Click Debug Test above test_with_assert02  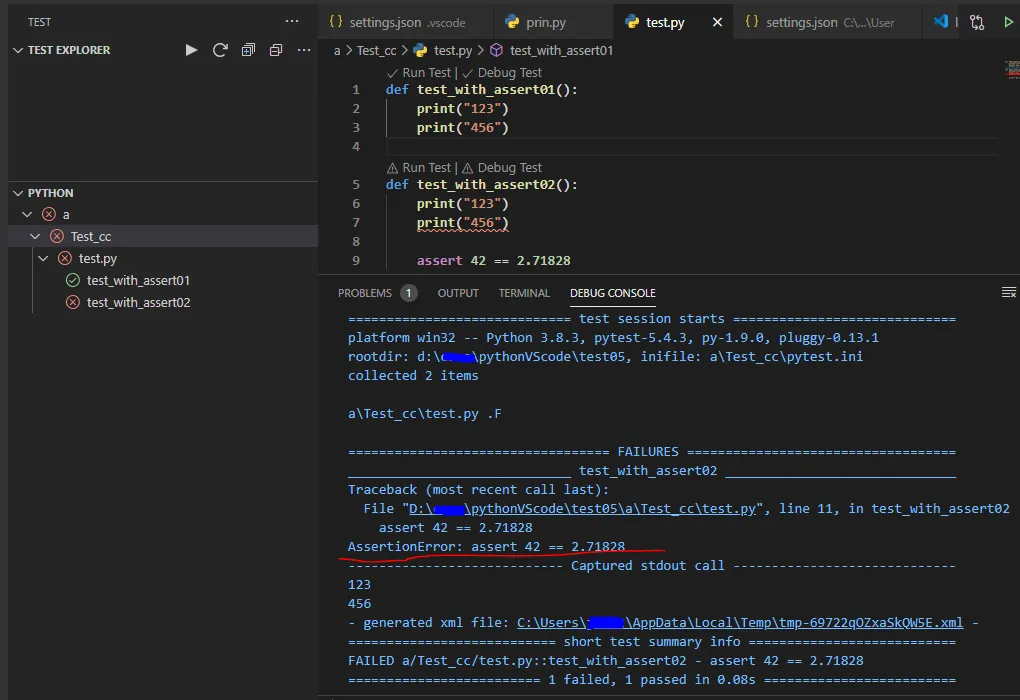509,168
